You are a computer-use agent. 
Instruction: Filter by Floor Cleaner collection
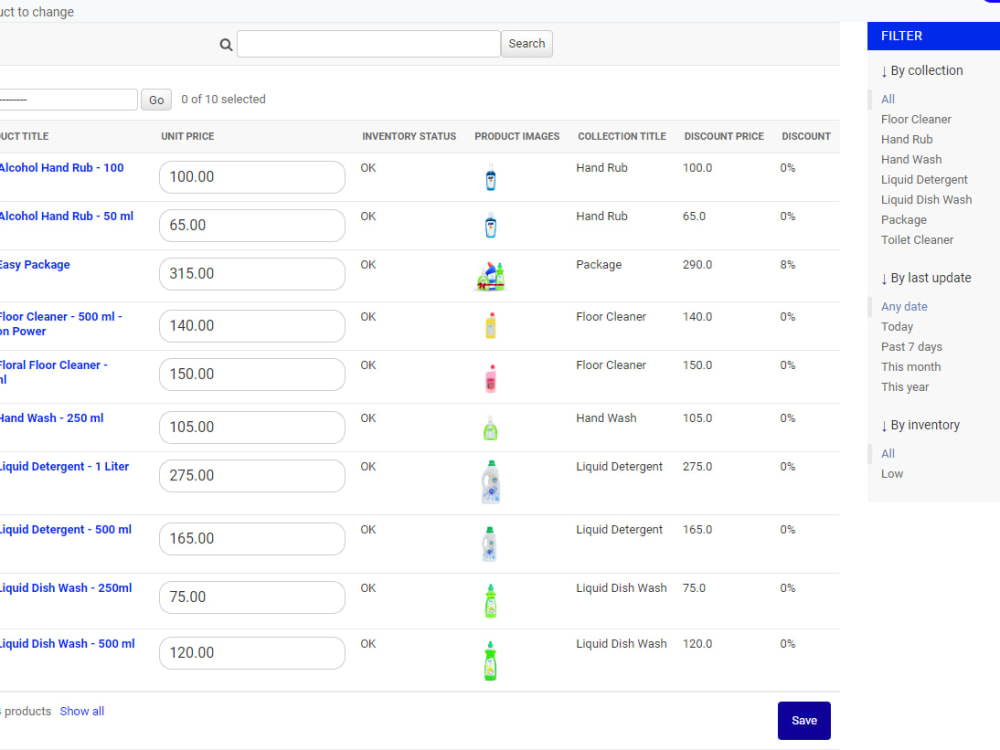pyautogui.click(x=916, y=119)
